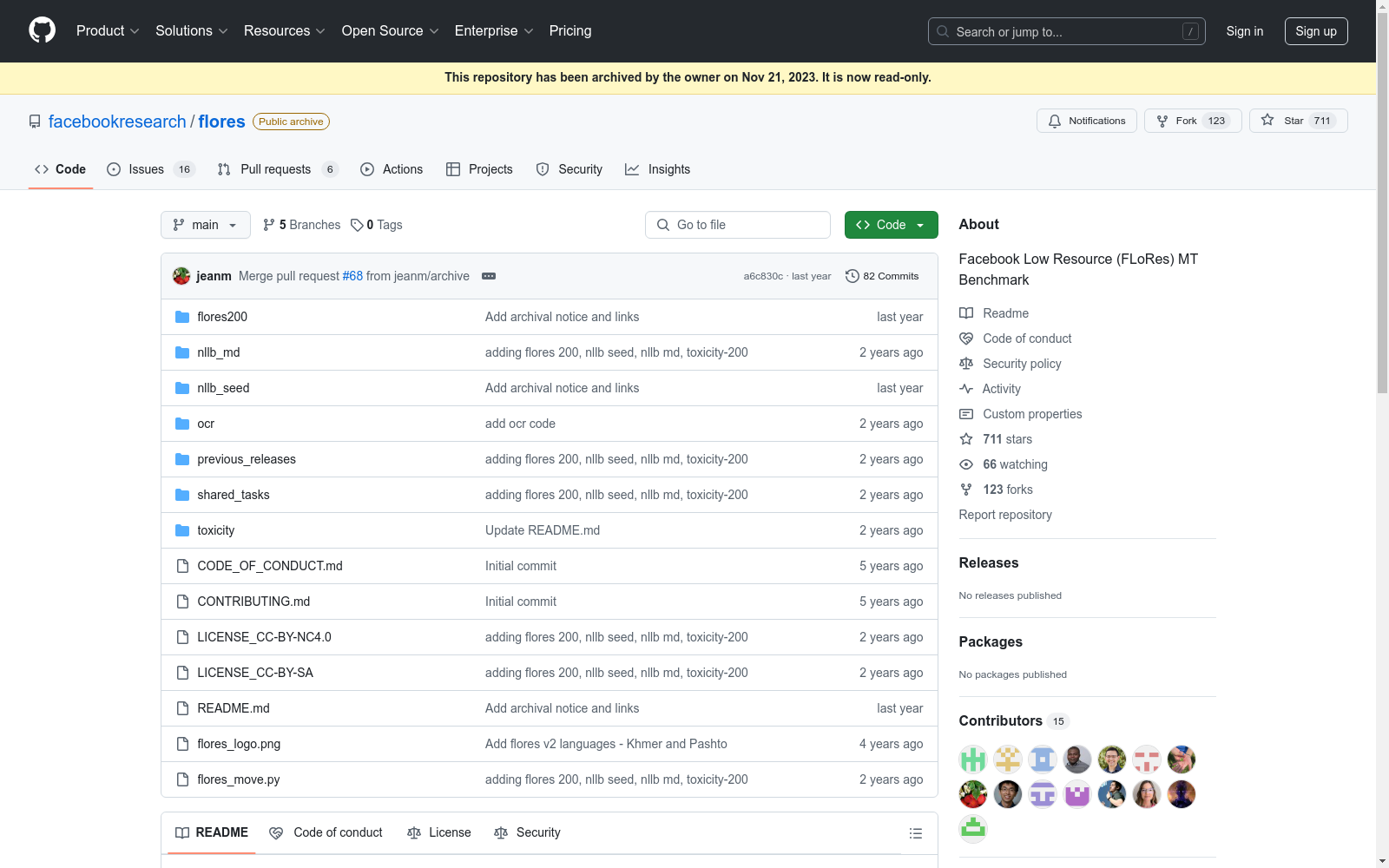Open the README outline icon
The width and height of the screenshot is (1389, 868).
click(x=915, y=833)
